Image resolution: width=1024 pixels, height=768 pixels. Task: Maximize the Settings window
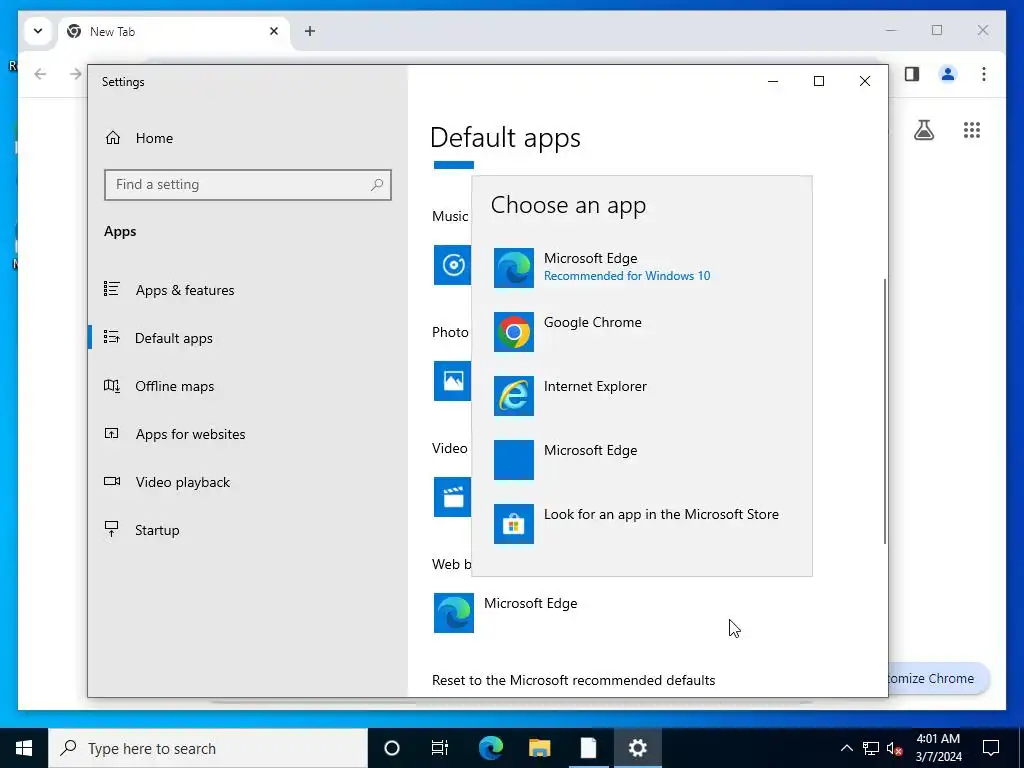[819, 81]
